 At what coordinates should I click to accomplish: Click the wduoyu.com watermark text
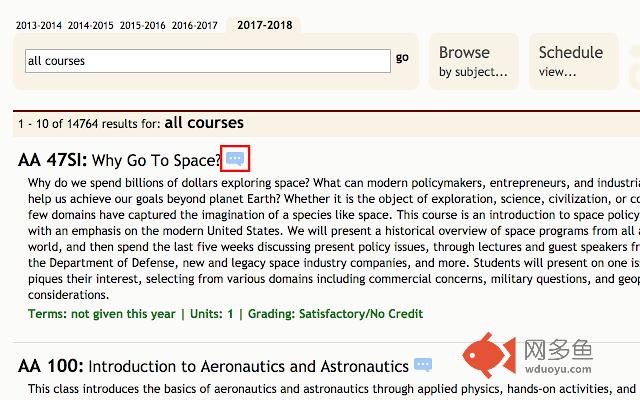(x=558, y=369)
